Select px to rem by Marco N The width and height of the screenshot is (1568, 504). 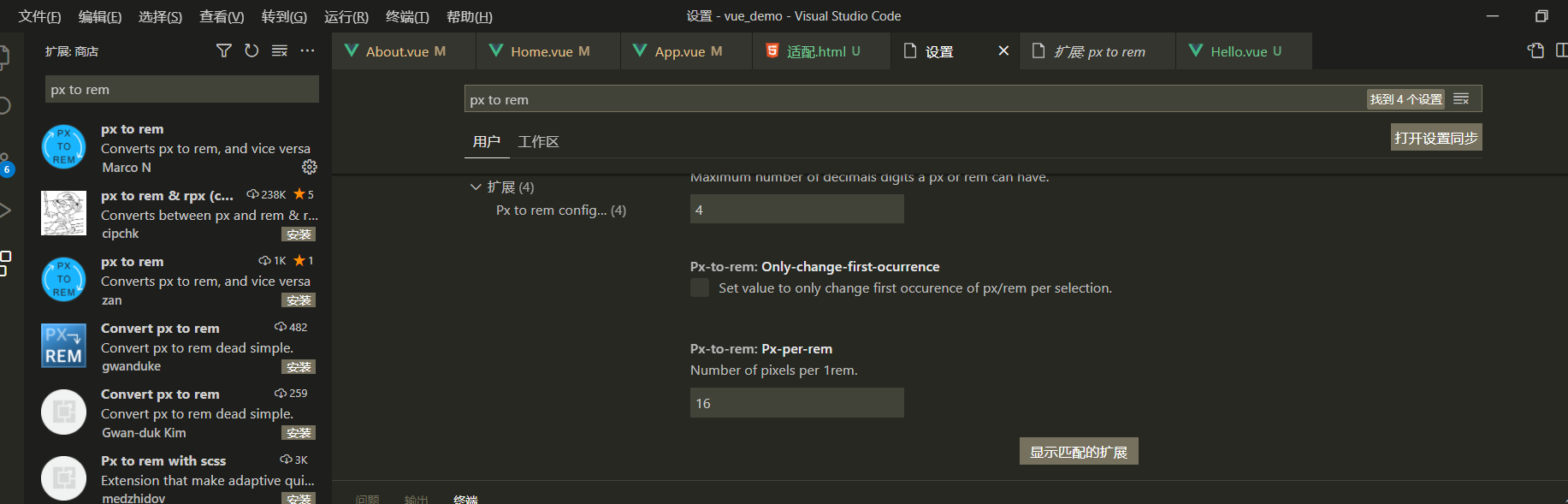180,147
